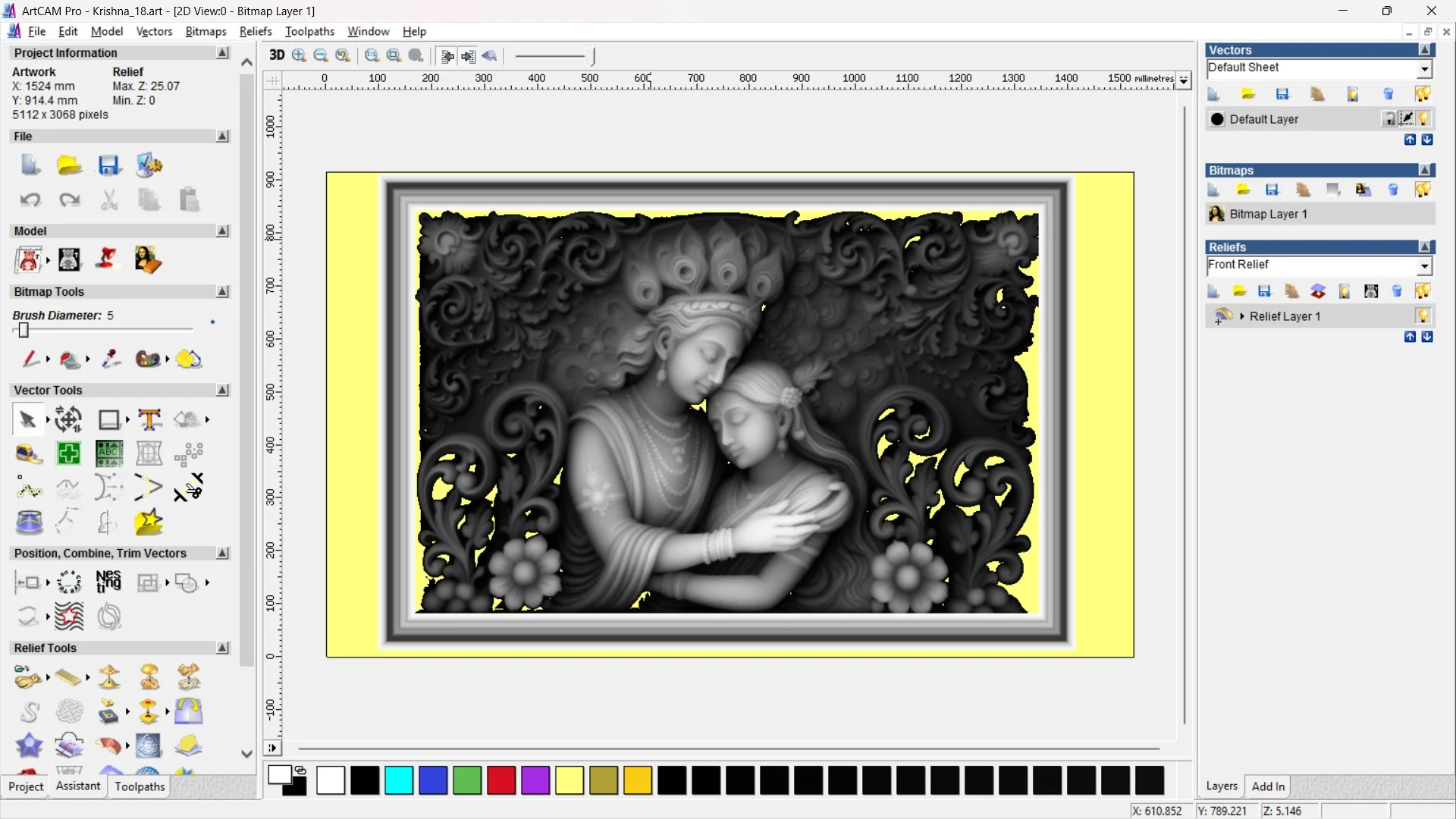Pick the red color swatch
The height and width of the screenshot is (819, 1456).
[500, 780]
